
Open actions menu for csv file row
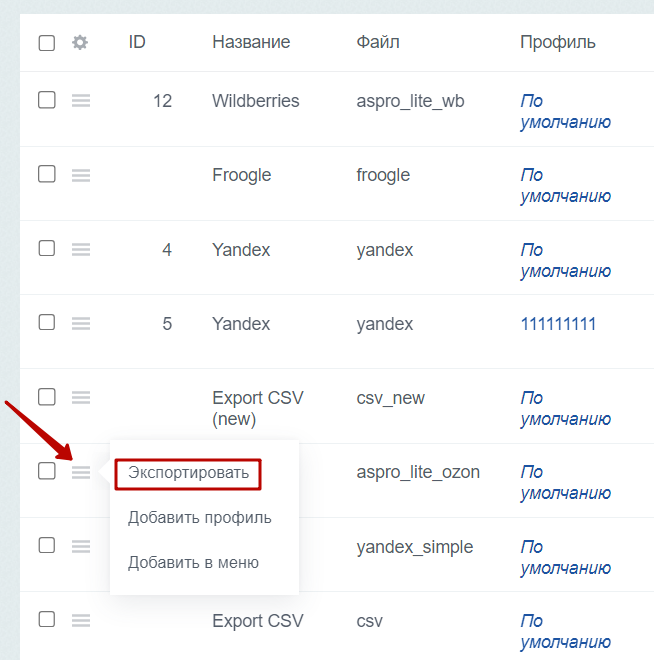pos(81,620)
